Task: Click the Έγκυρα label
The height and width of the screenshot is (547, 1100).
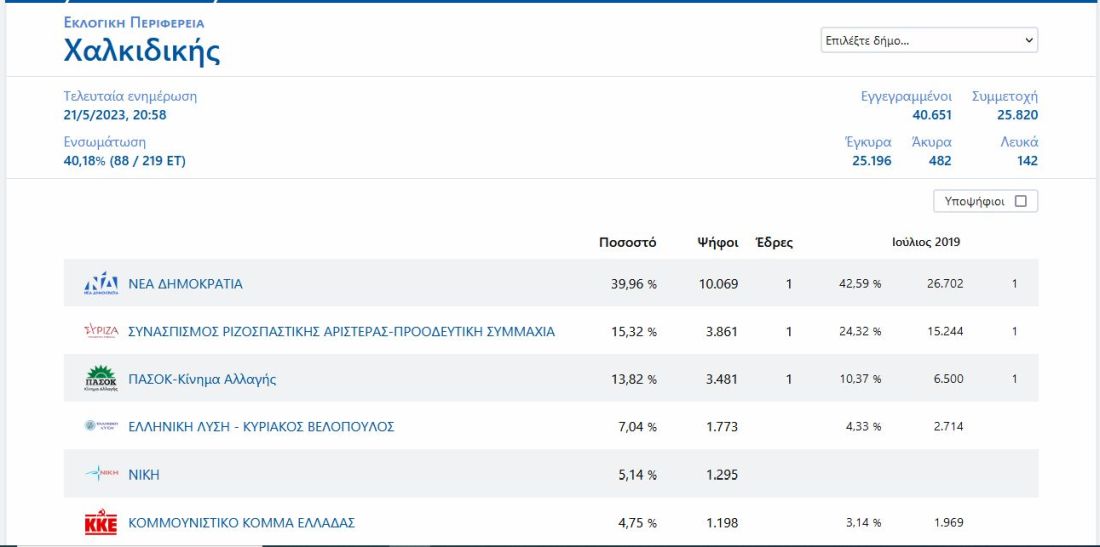Action: pyautogui.click(x=868, y=142)
